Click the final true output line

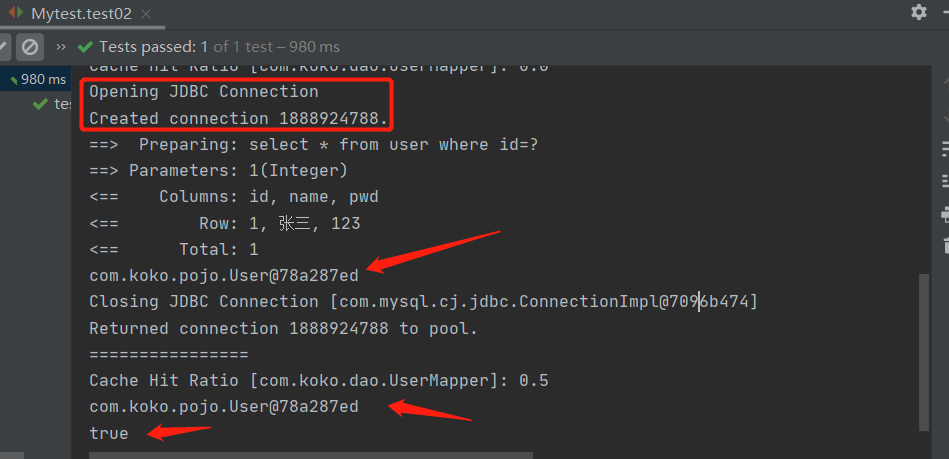(109, 434)
